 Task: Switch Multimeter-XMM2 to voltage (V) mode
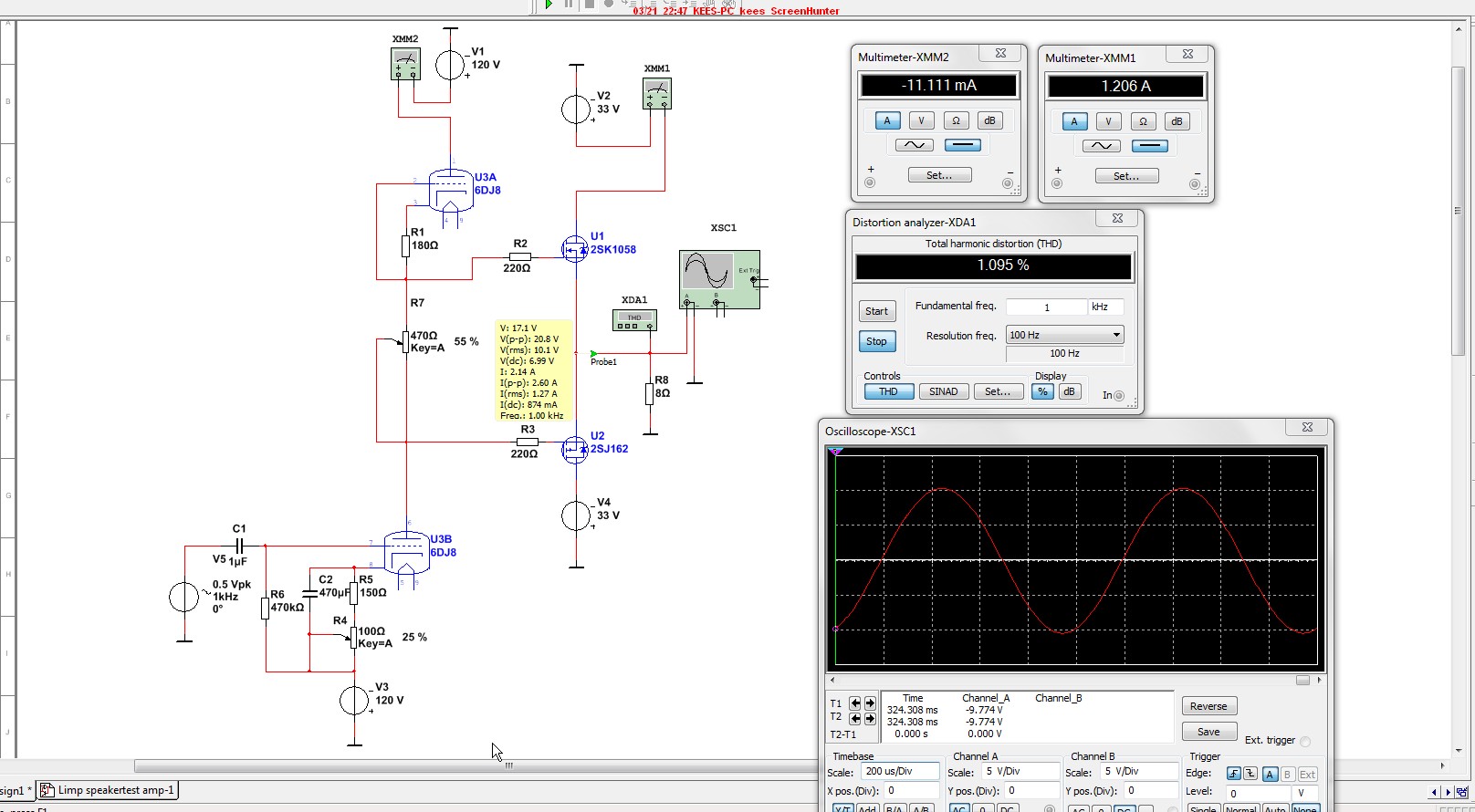point(921,120)
